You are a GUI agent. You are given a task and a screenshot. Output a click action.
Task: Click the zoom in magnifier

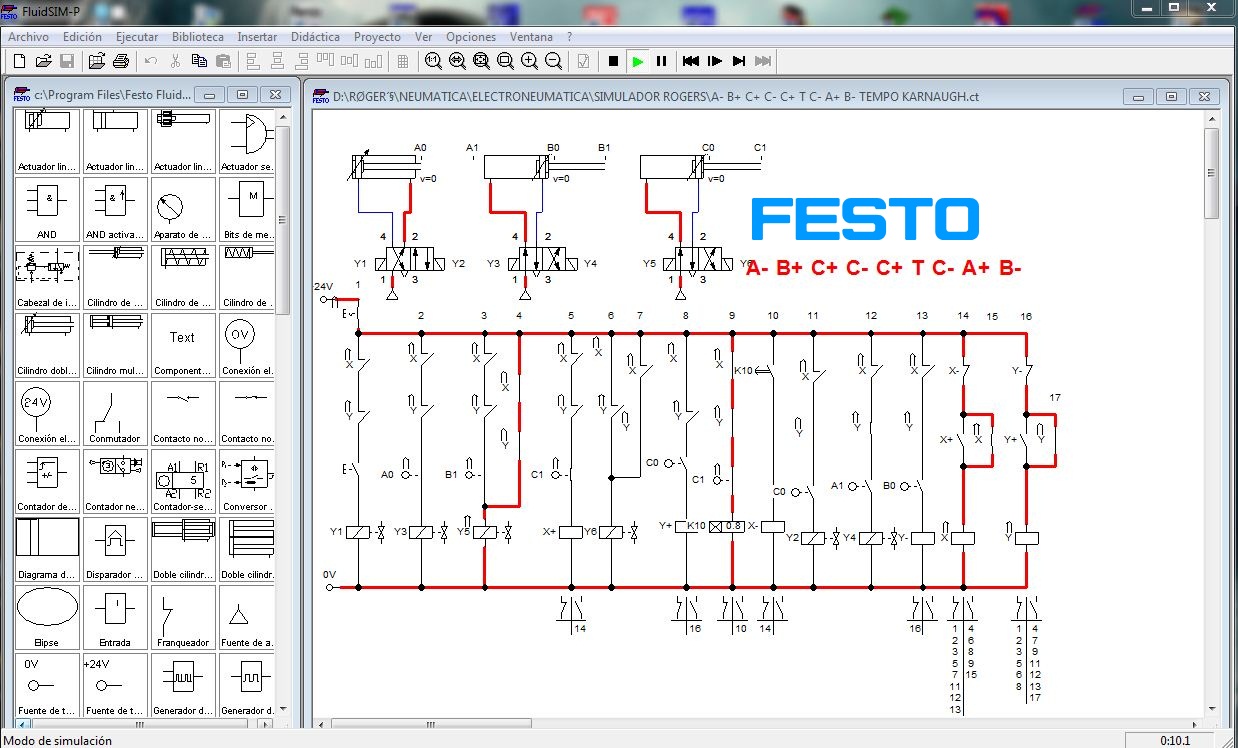529,61
